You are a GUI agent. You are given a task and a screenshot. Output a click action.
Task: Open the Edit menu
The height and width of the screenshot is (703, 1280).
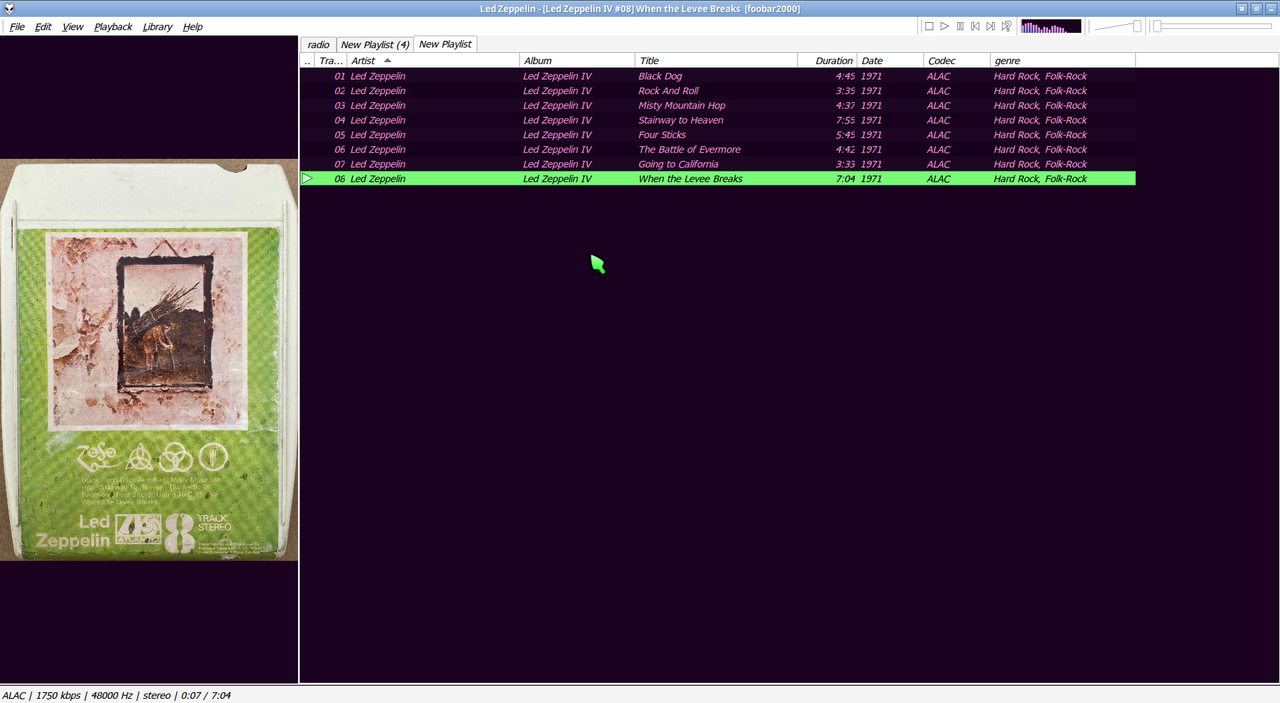[43, 27]
